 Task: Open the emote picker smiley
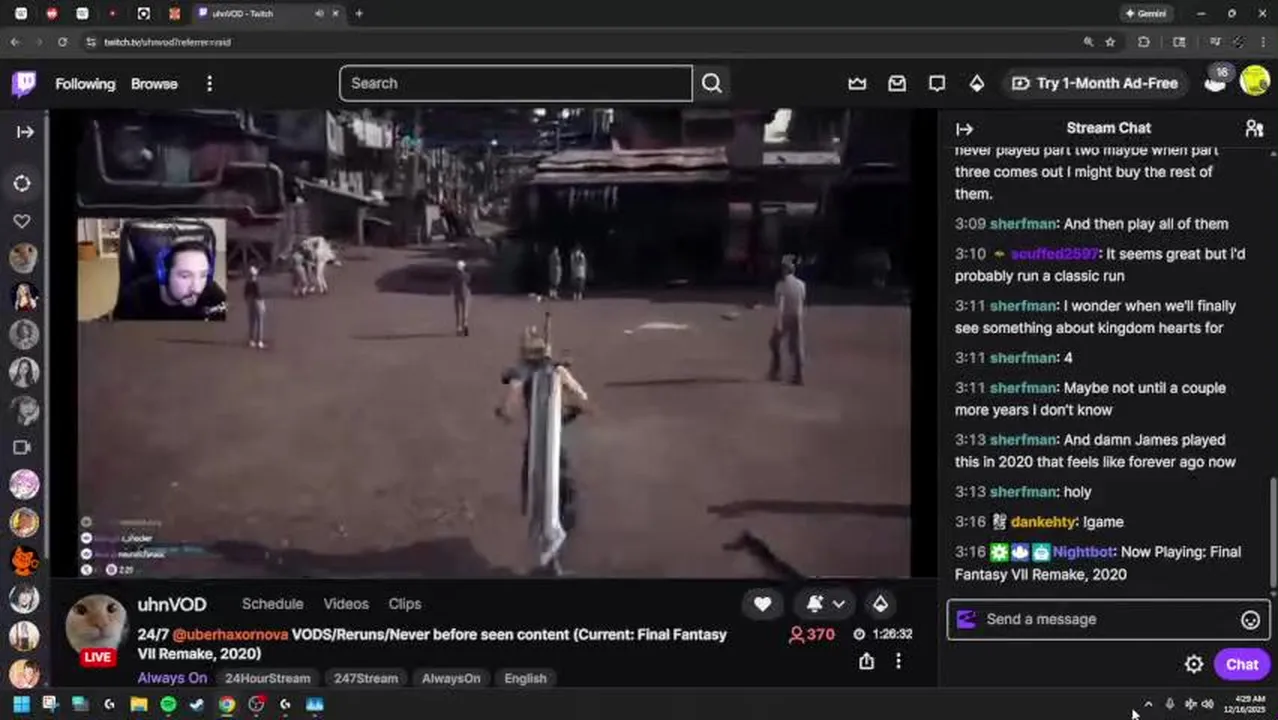click(1250, 620)
